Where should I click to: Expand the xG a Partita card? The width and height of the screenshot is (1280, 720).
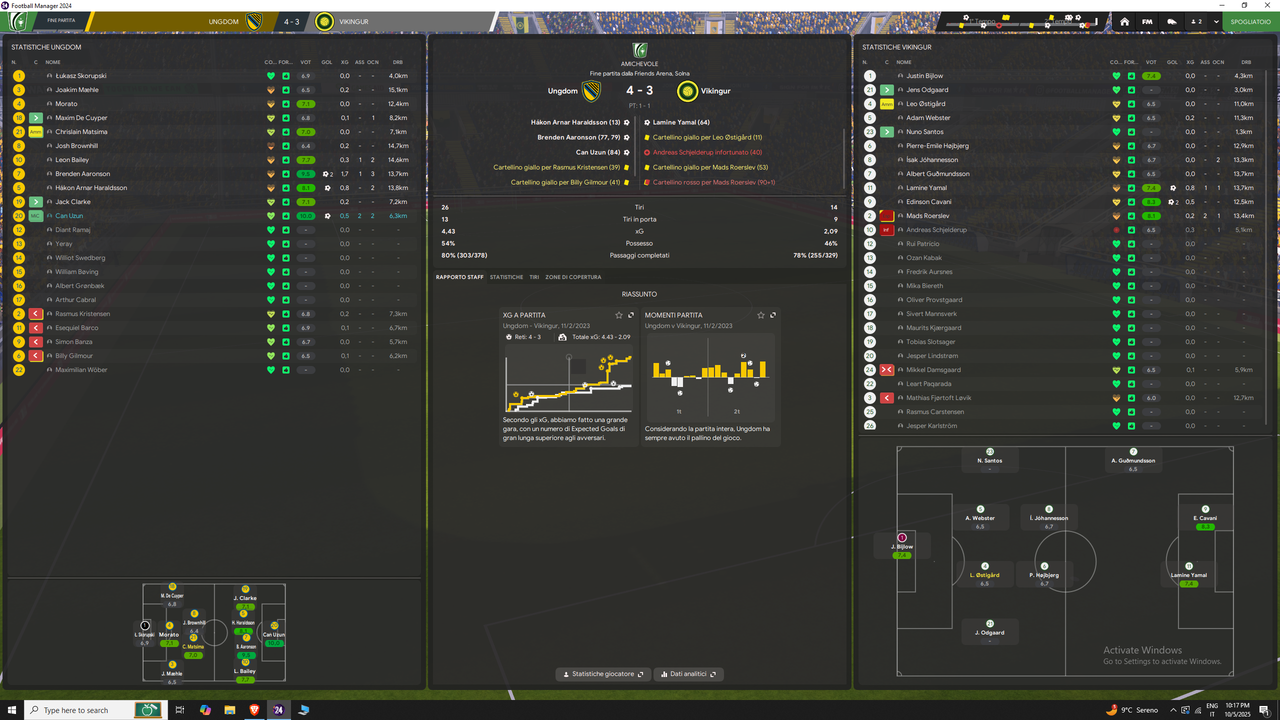(631, 315)
